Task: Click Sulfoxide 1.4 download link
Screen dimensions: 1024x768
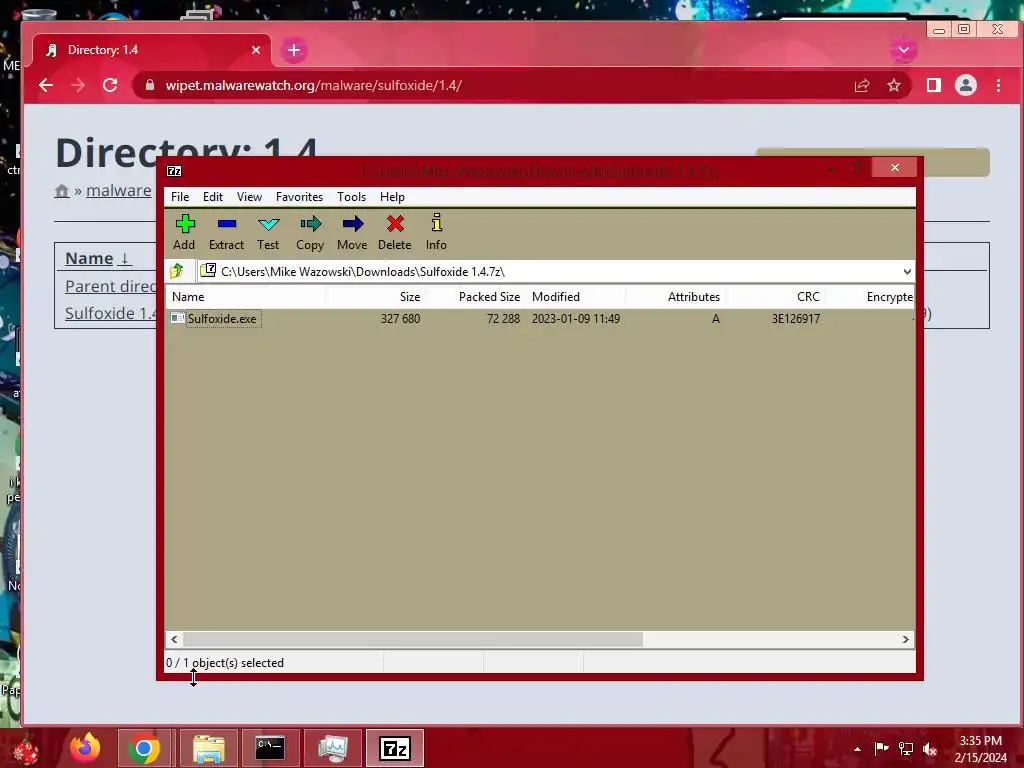Action: [110, 313]
